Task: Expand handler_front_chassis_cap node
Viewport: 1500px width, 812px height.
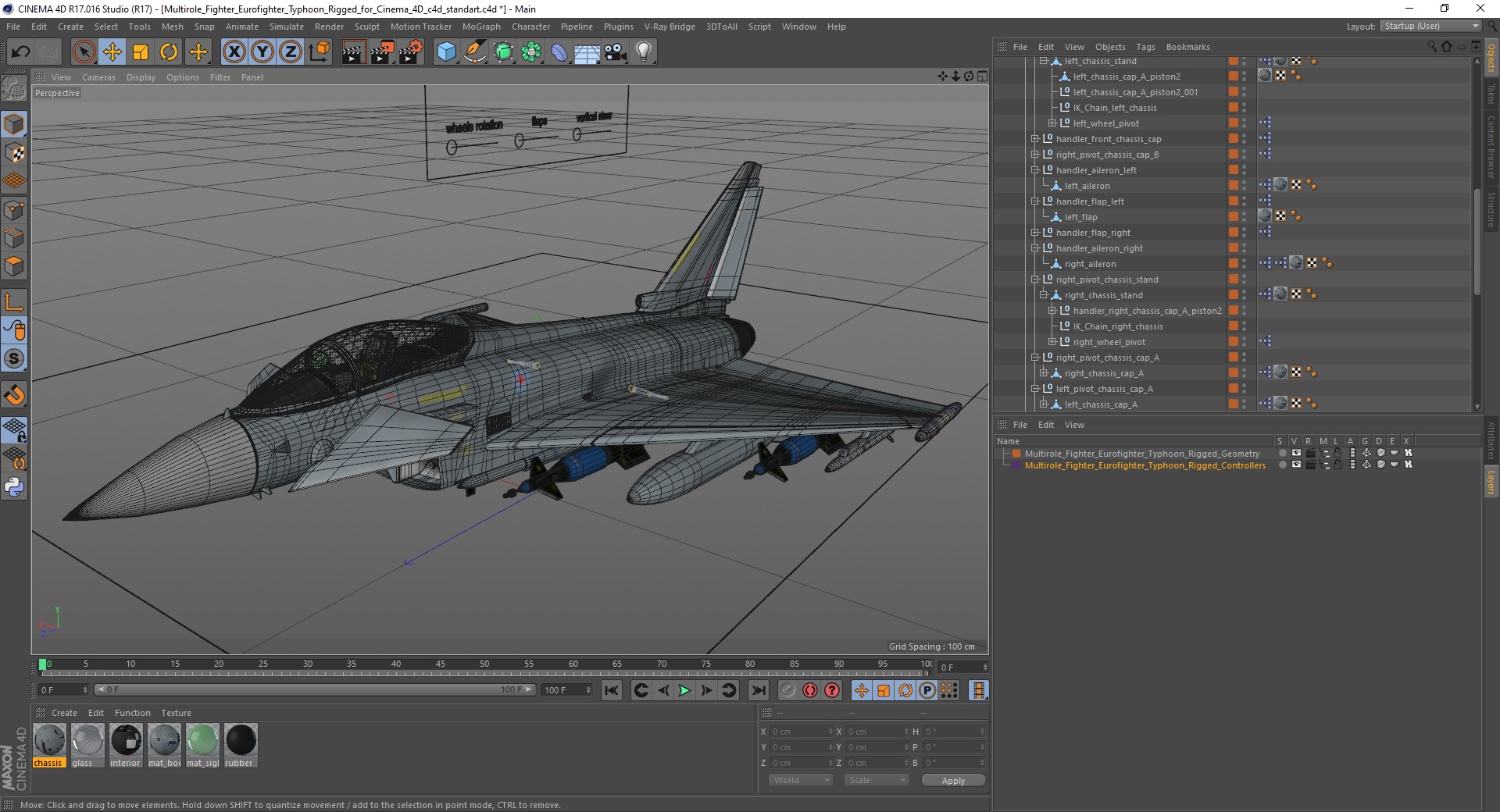Action: 1034,139
